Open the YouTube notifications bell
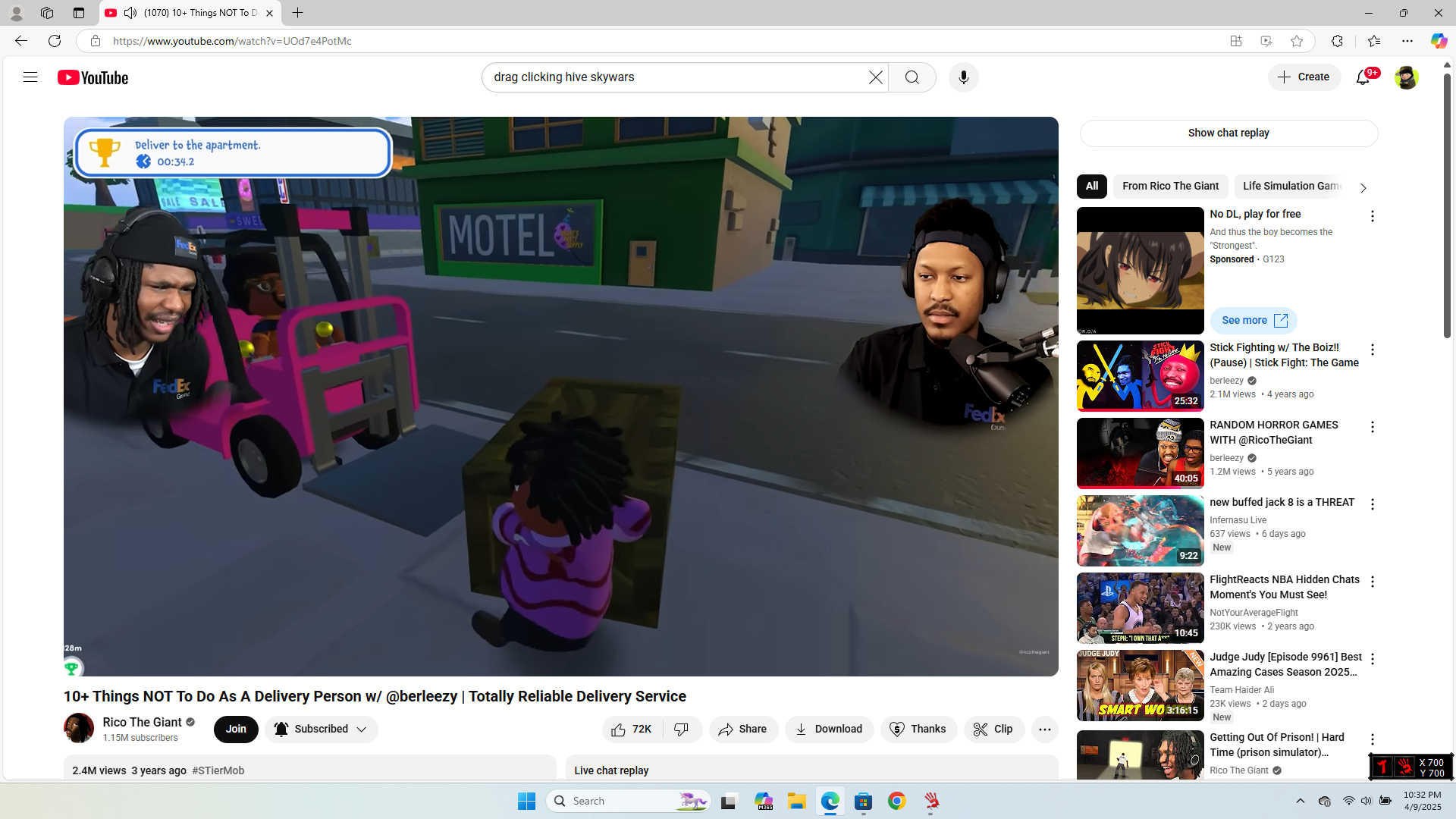The height and width of the screenshot is (819, 1456). click(1363, 77)
